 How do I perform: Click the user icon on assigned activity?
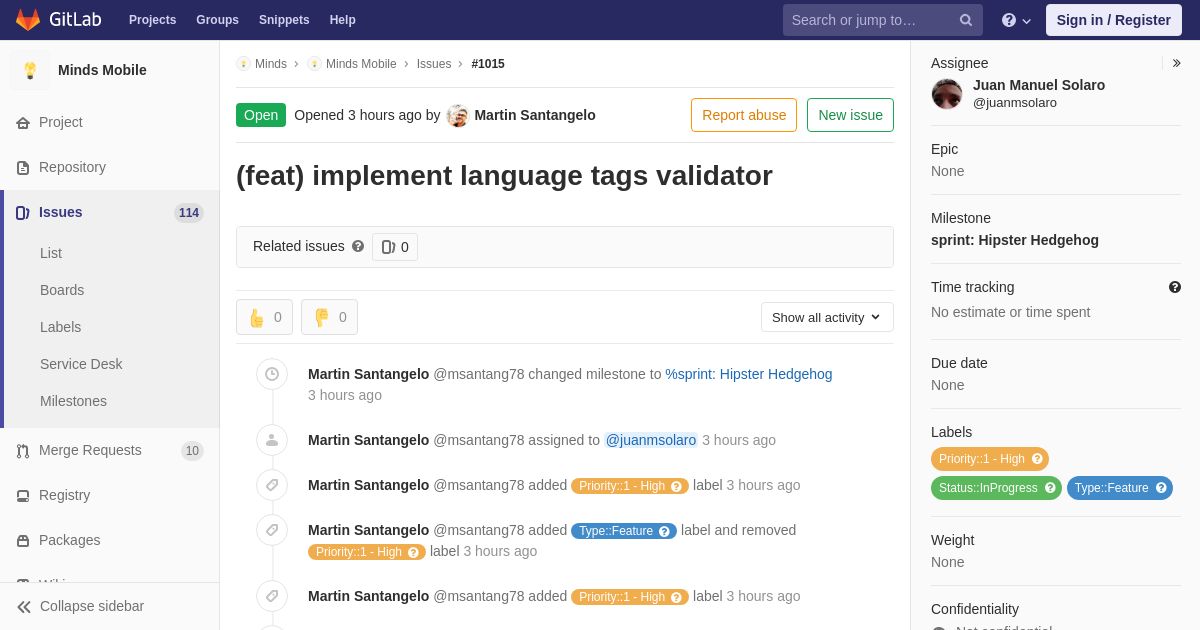pos(272,440)
